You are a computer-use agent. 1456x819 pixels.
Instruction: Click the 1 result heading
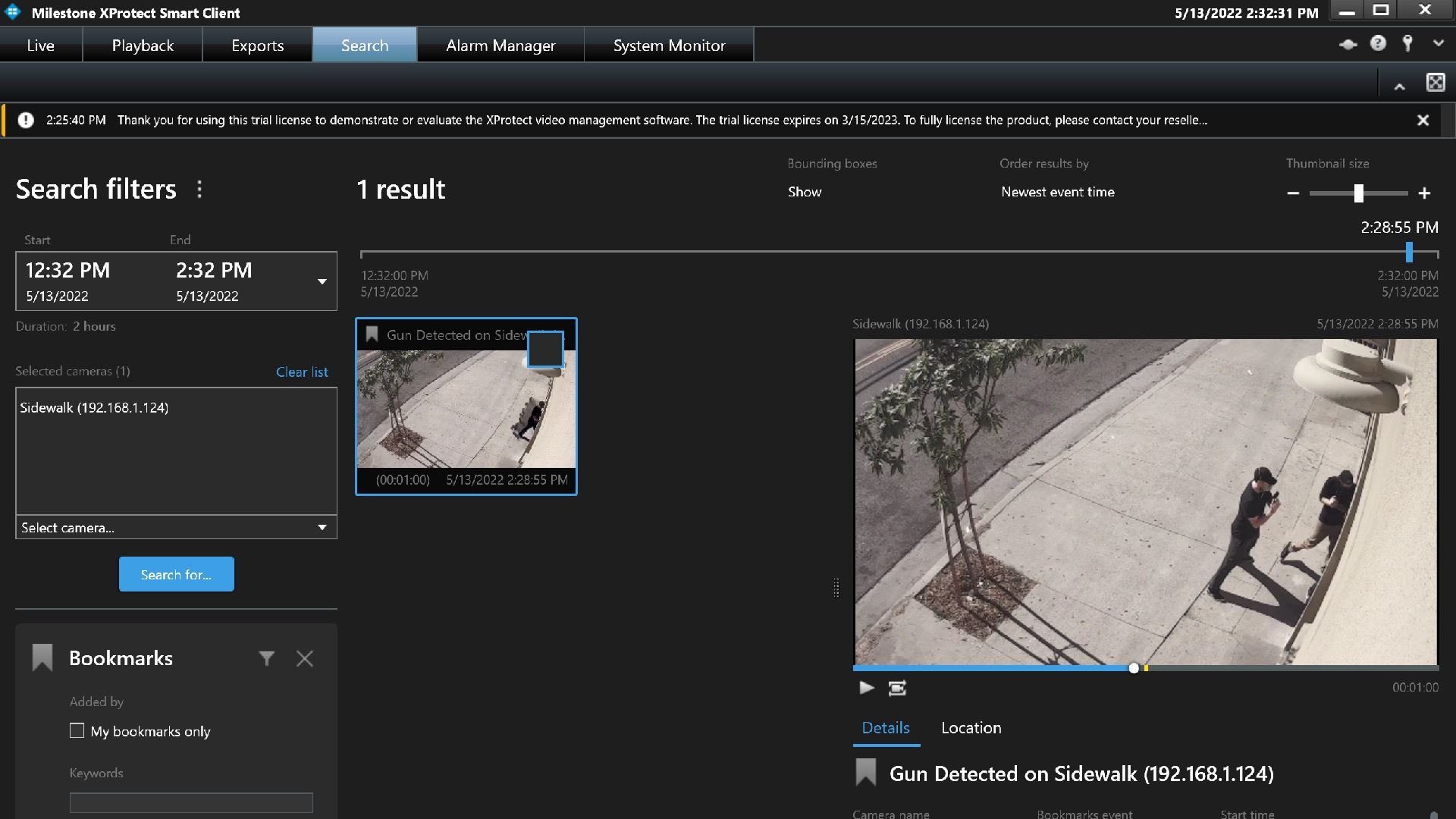400,189
